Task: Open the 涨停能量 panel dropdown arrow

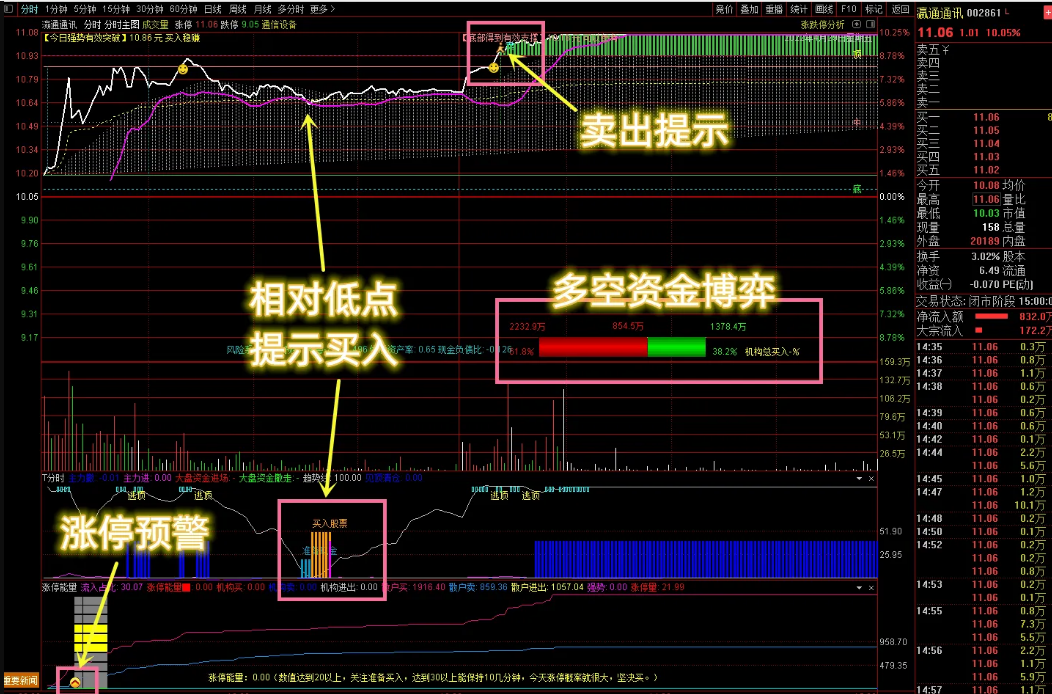Action: click(859, 588)
